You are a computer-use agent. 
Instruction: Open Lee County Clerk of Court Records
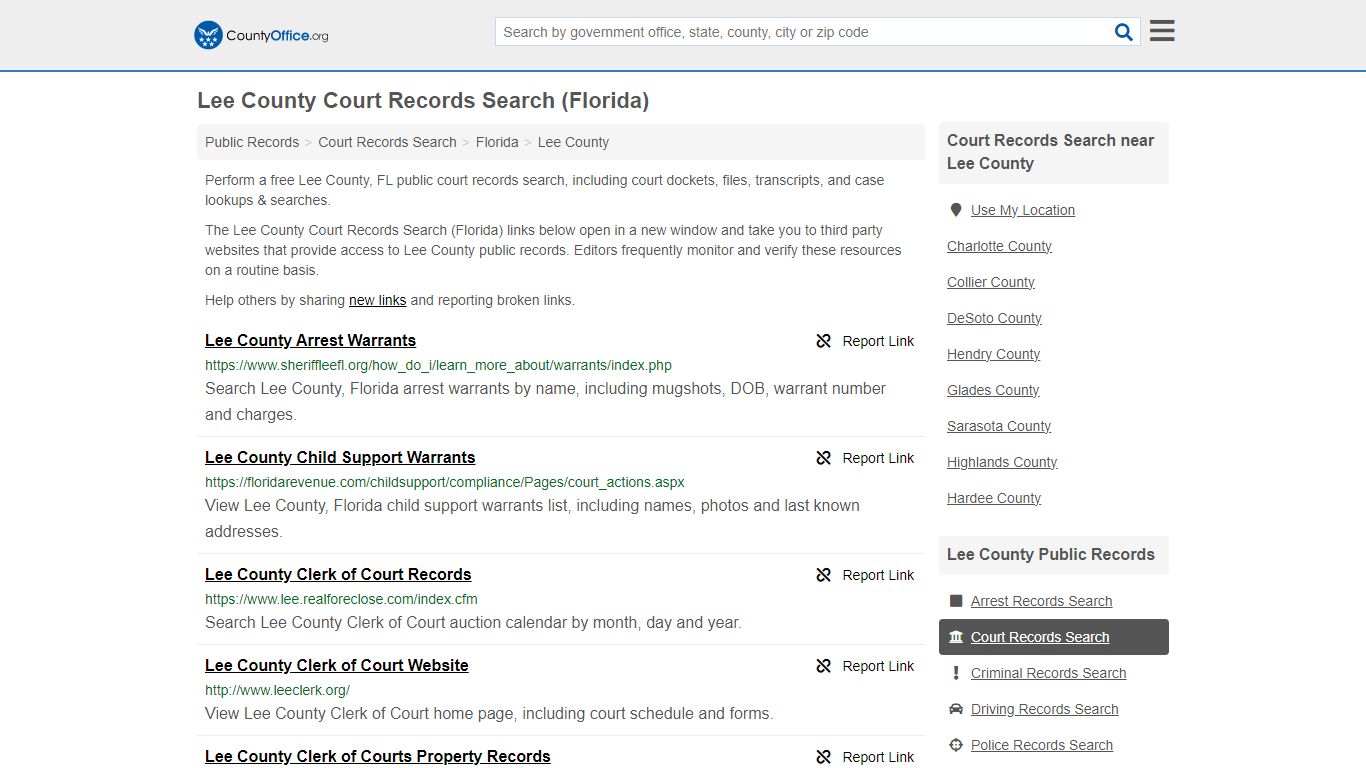click(x=338, y=575)
